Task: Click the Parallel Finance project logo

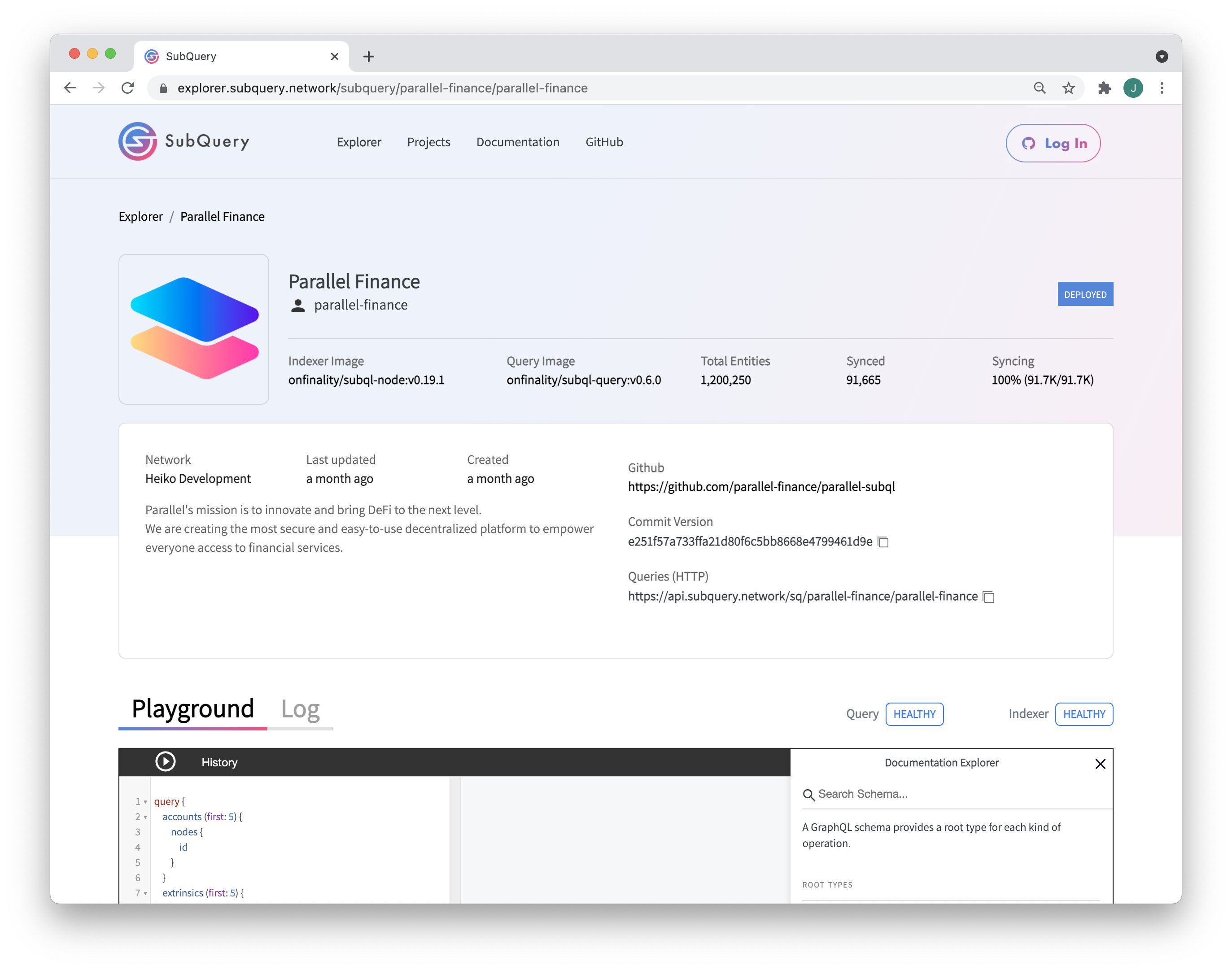Action: click(x=194, y=329)
